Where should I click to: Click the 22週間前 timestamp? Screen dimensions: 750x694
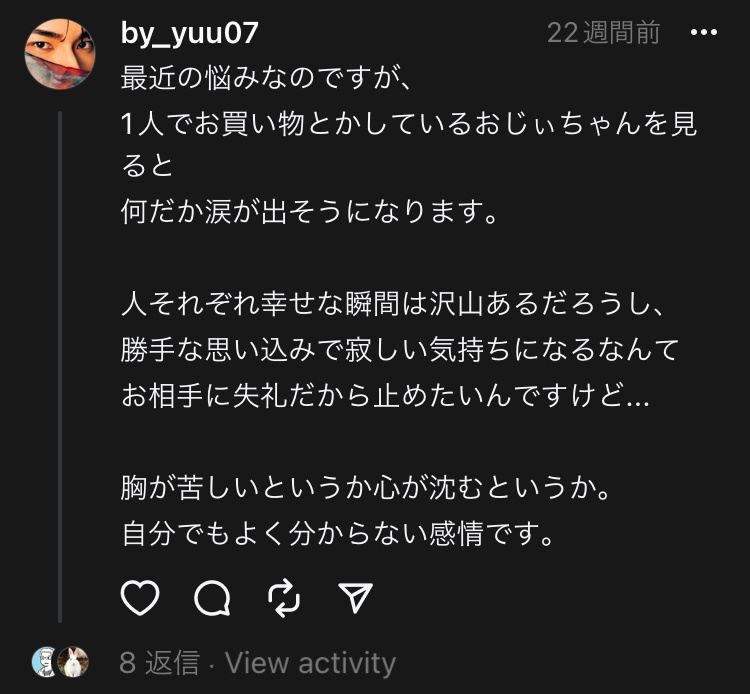[603, 33]
